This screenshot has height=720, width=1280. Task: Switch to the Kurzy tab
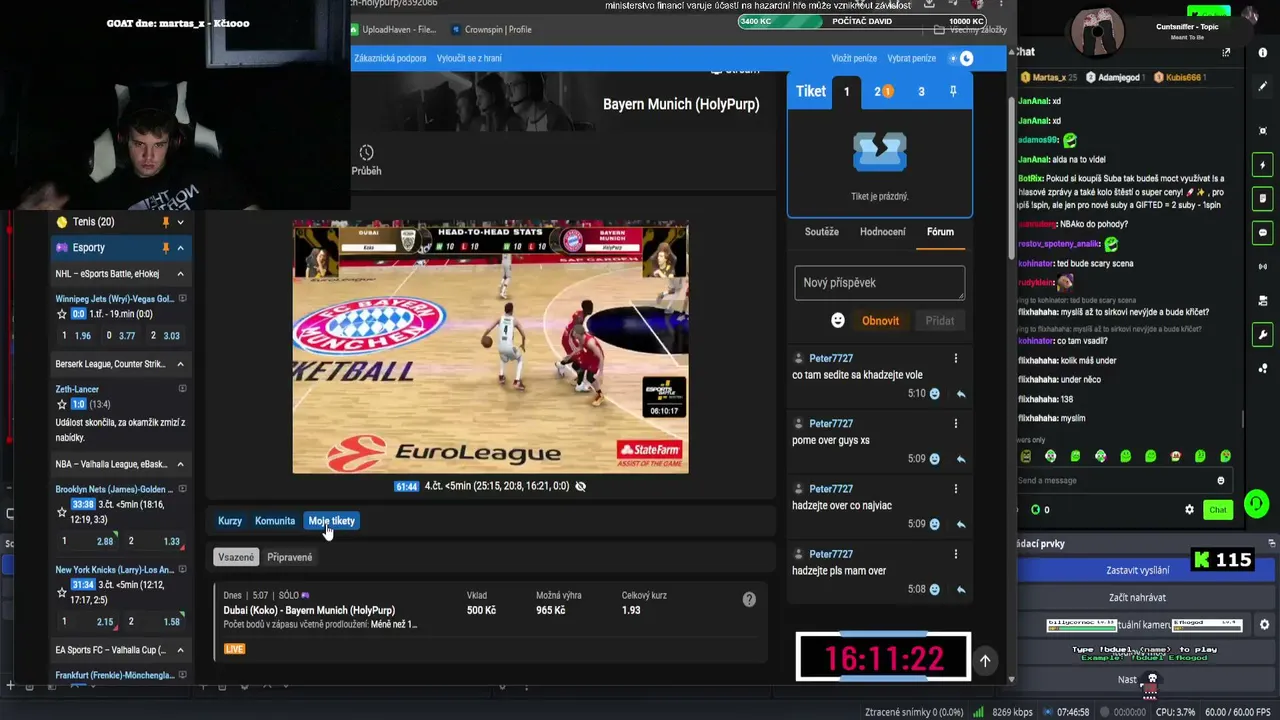(x=230, y=521)
